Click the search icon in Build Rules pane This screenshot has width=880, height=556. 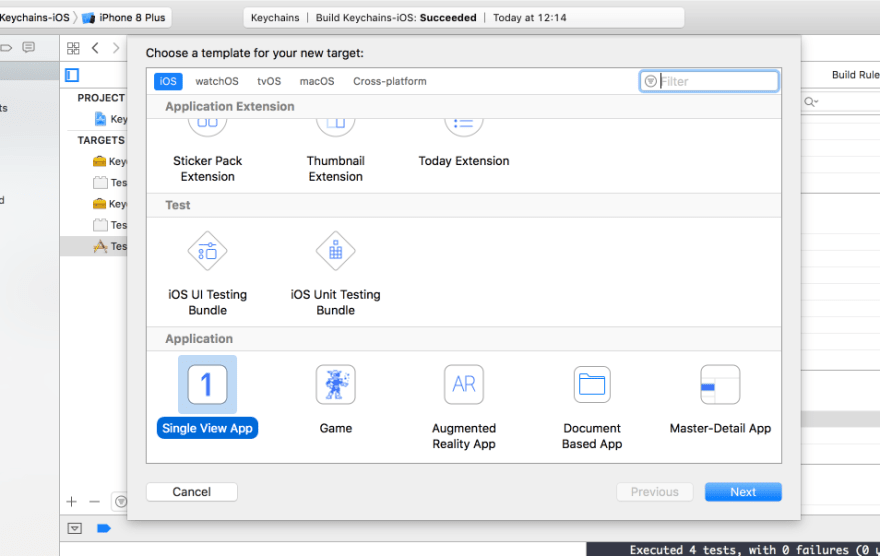811,102
